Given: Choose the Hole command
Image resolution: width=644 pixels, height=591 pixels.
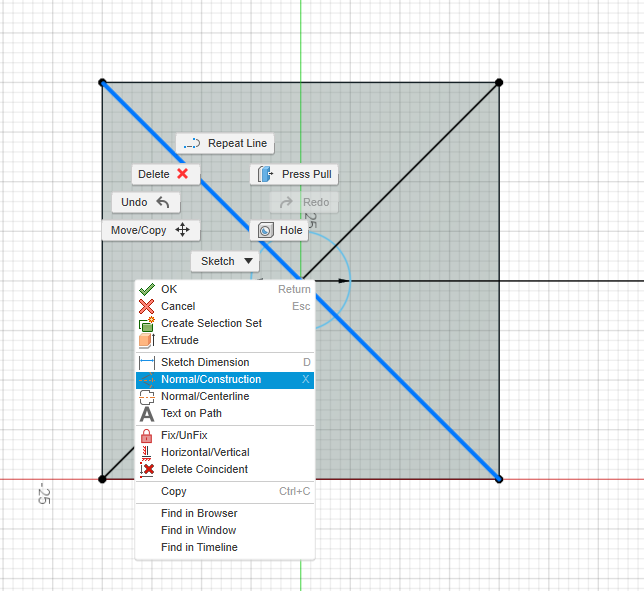Looking at the screenshot, I should click(279, 230).
